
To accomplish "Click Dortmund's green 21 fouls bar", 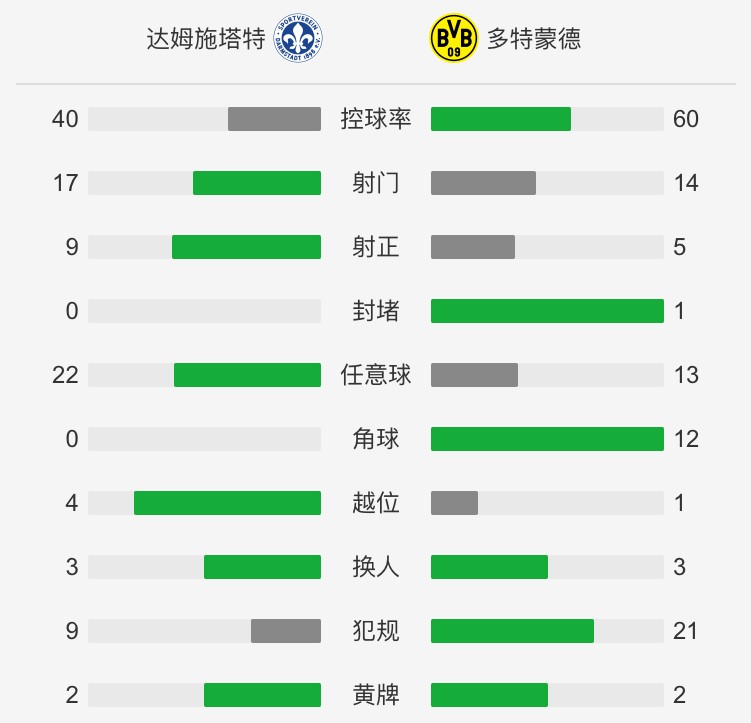I will click(512, 631).
